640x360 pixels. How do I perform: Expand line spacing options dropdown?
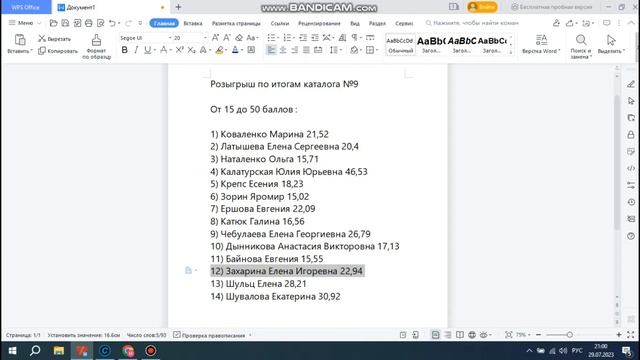pos(340,50)
